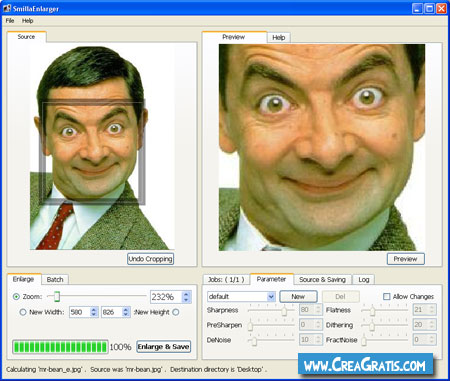The image size is (450, 381).
Task: Decrease zoom percentage with spinner down arrow
Action: (x=186, y=299)
